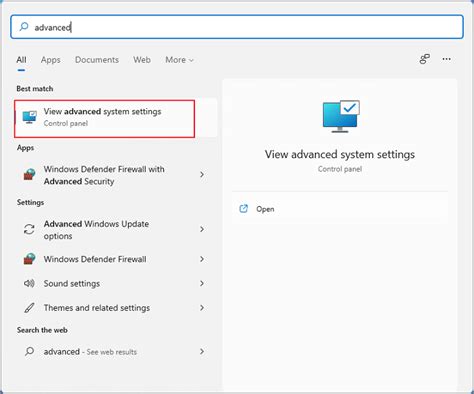Click the speaker icon for Sound settings
The image size is (474, 394).
click(29, 283)
